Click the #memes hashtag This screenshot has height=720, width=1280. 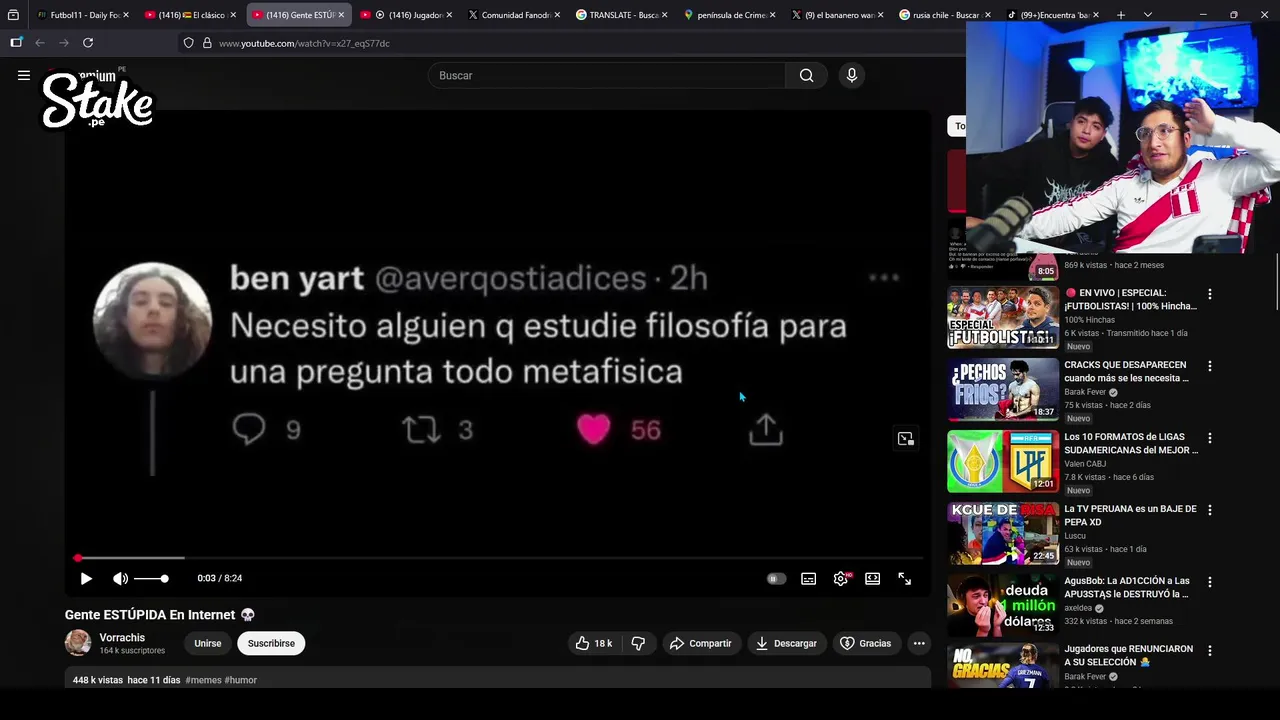tap(203, 680)
